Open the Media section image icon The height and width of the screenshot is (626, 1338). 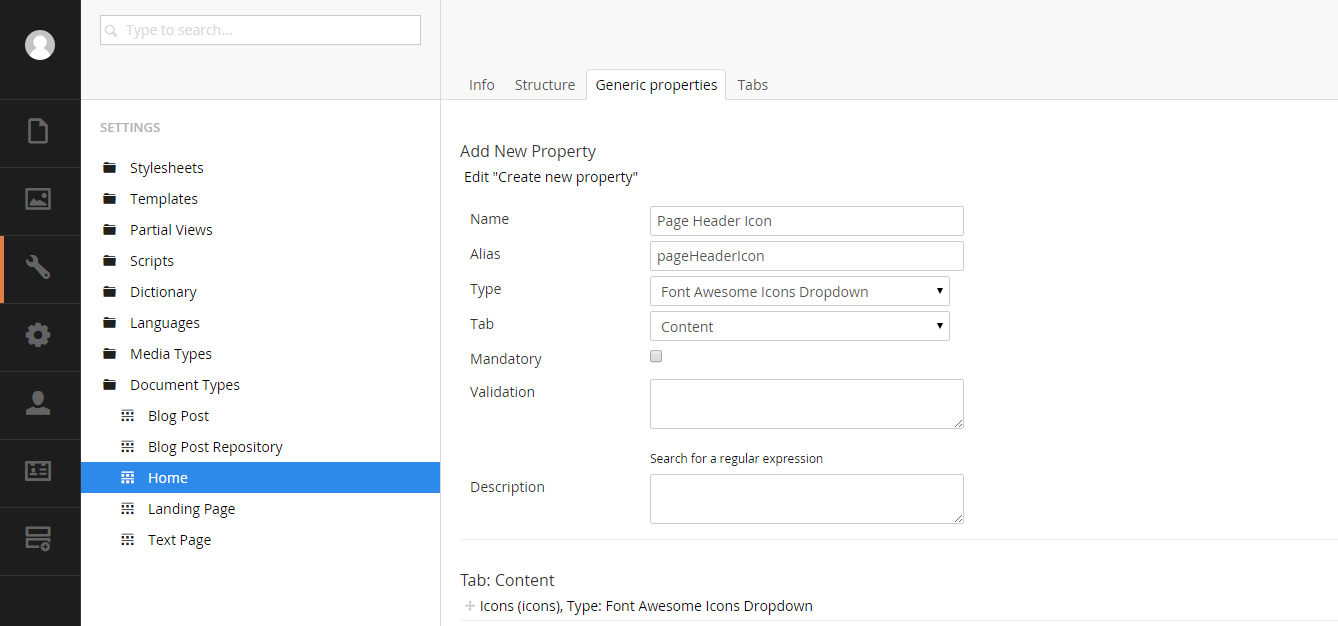(38, 199)
